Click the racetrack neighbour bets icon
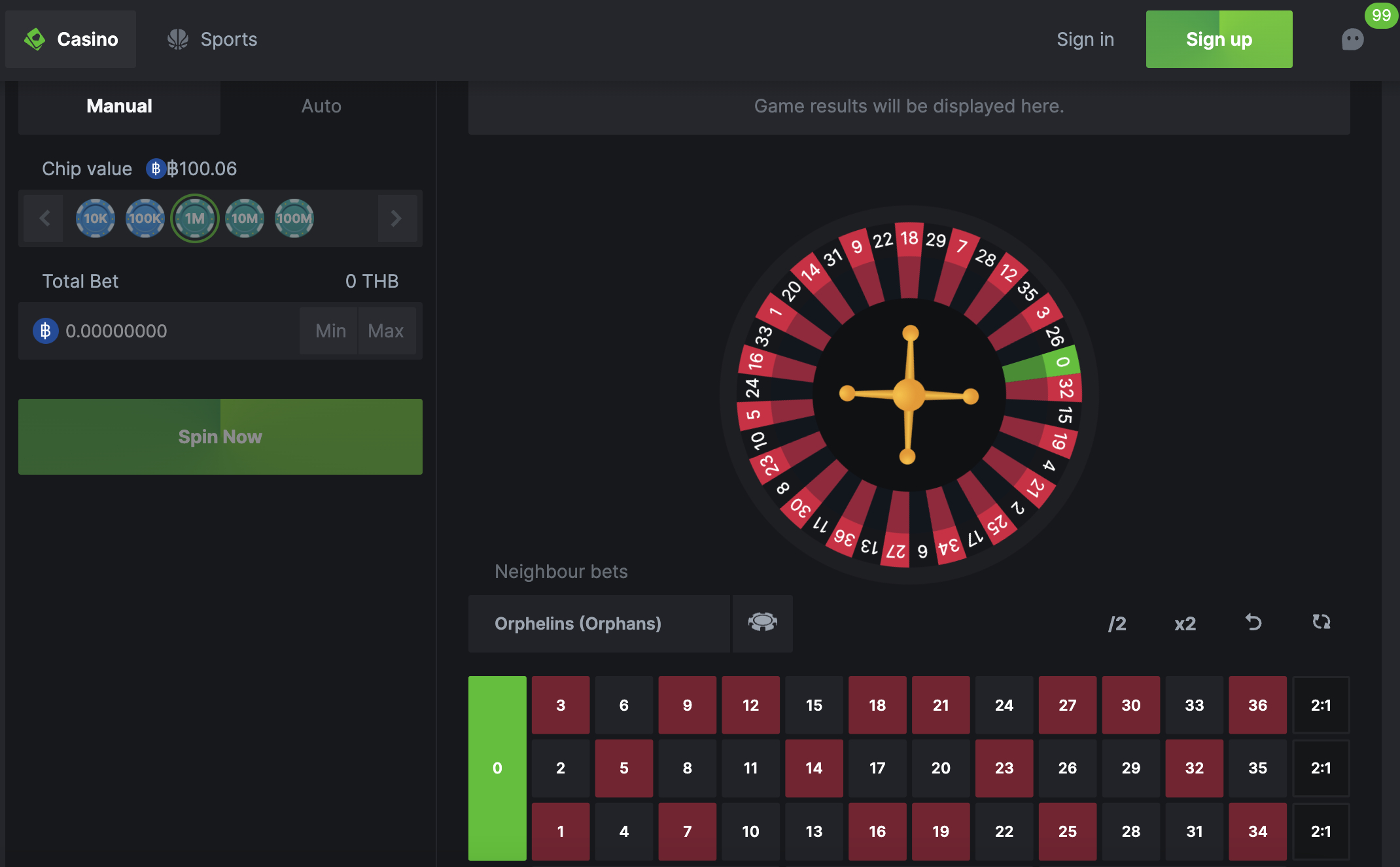 pyautogui.click(x=763, y=623)
